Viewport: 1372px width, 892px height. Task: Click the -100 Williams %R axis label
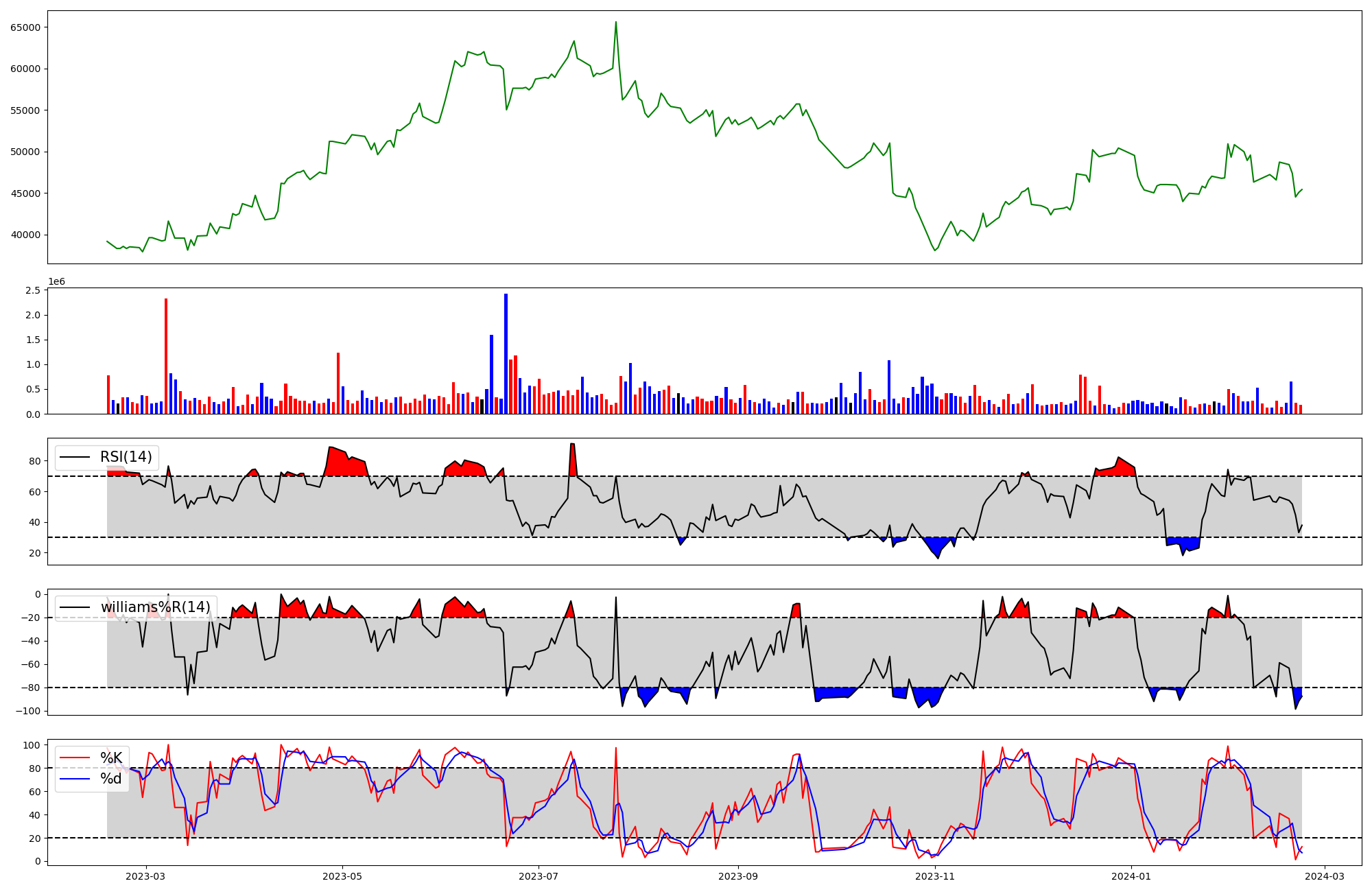coord(28,711)
